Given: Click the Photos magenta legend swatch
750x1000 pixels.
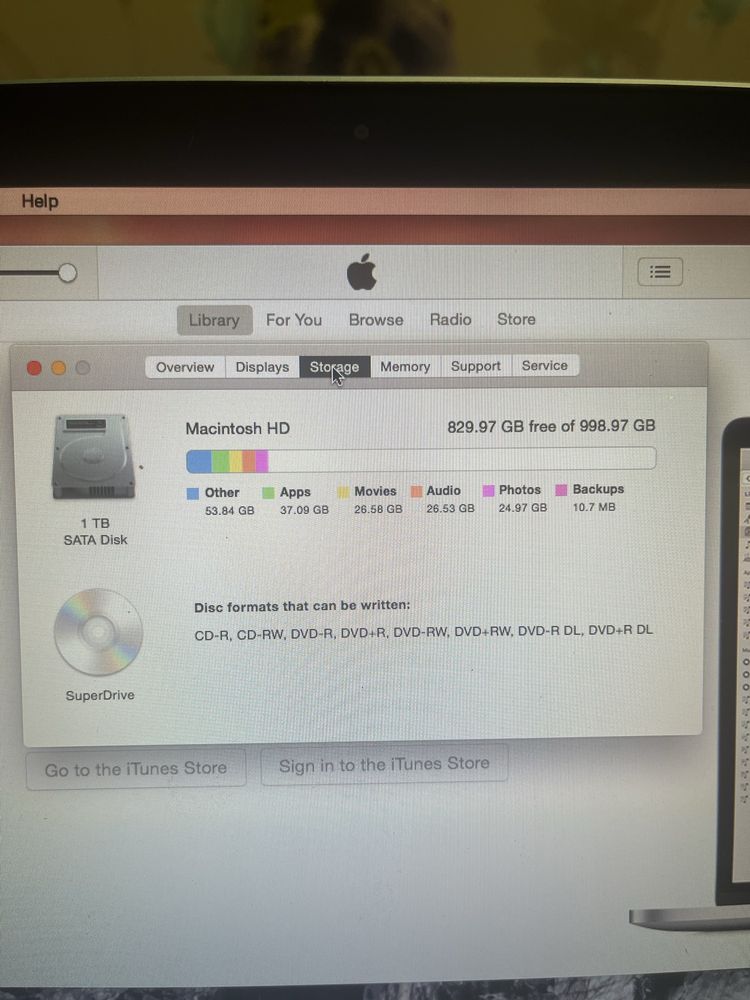Looking at the screenshot, I should point(489,490).
